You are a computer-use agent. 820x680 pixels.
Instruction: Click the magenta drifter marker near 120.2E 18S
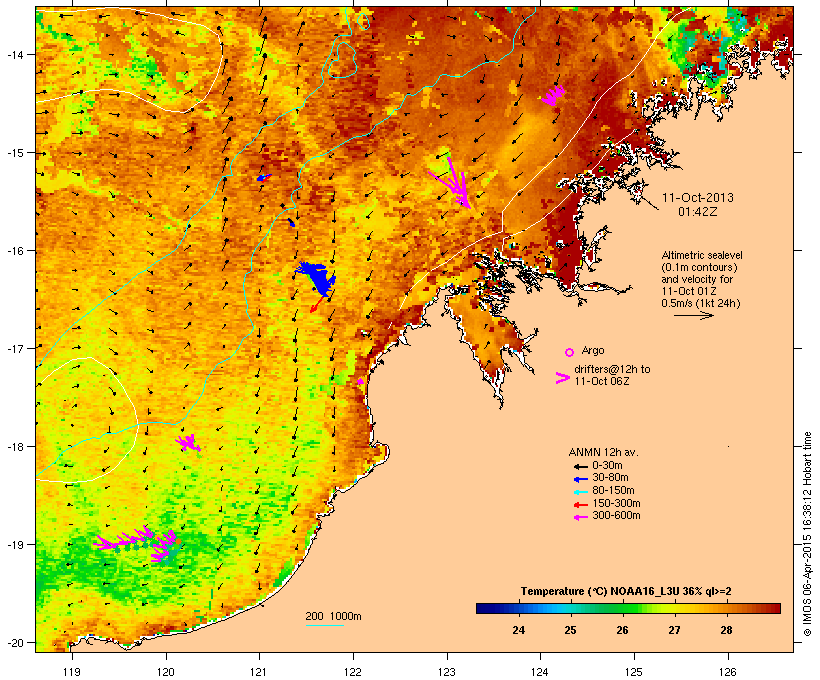[x=189, y=443]
